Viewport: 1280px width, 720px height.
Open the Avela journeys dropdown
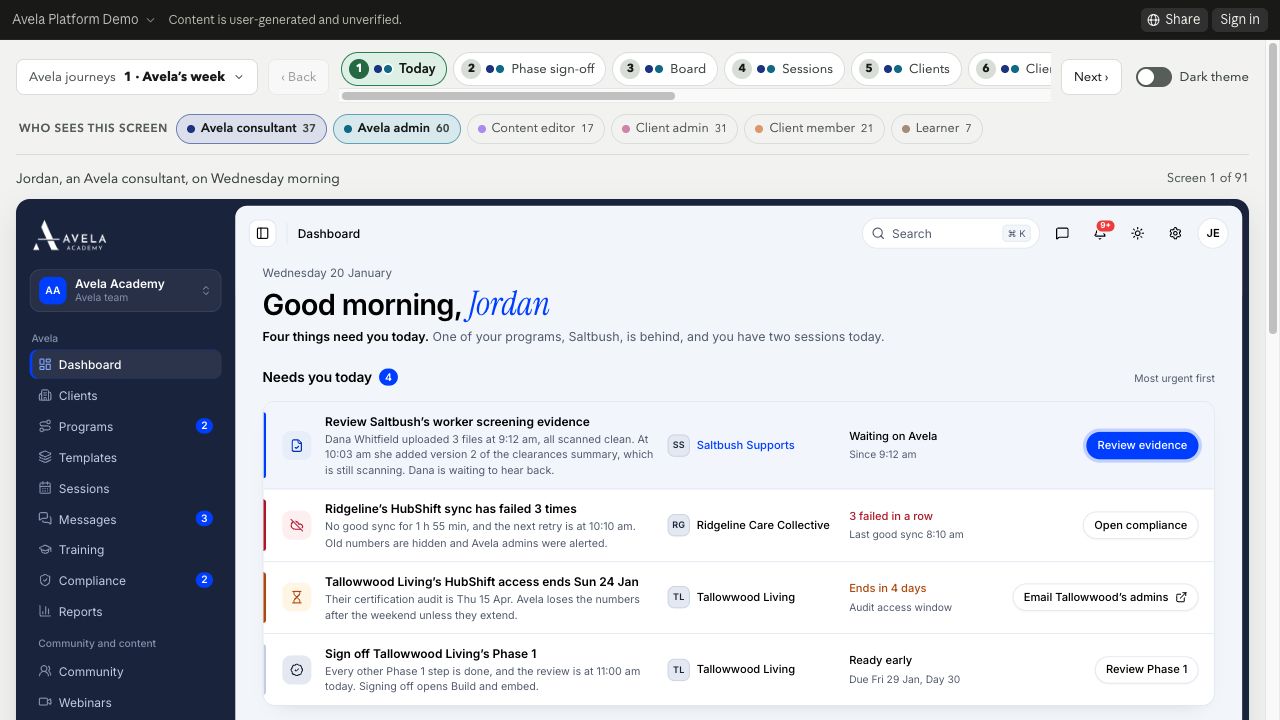(137, 77)
